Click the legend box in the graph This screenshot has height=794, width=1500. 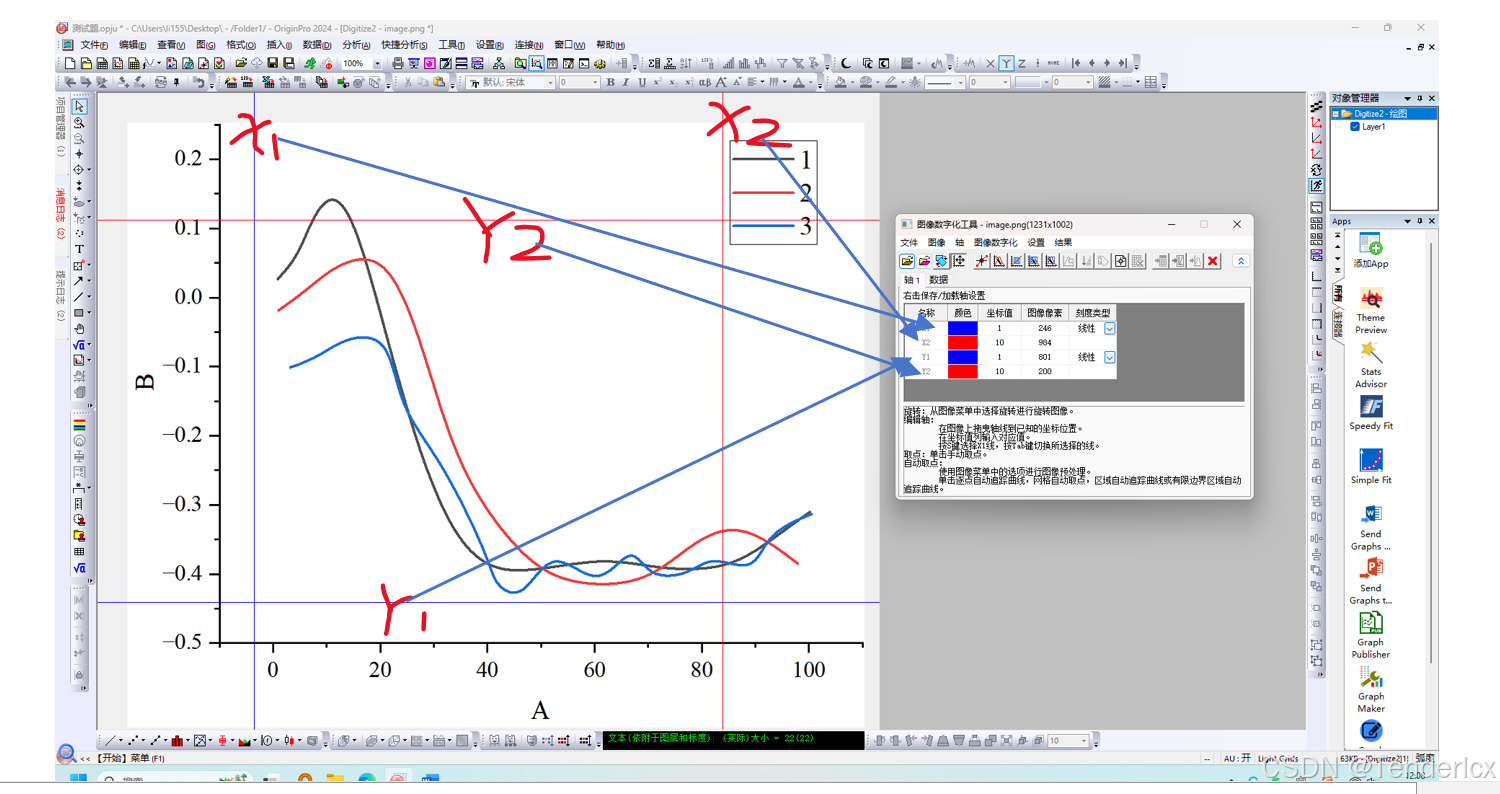click(773, 192)
